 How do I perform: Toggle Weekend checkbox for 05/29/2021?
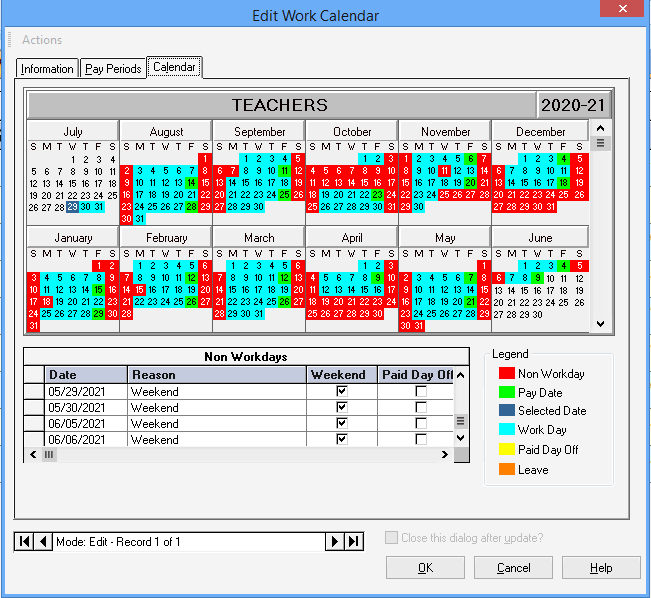click(x=342, y=391)
